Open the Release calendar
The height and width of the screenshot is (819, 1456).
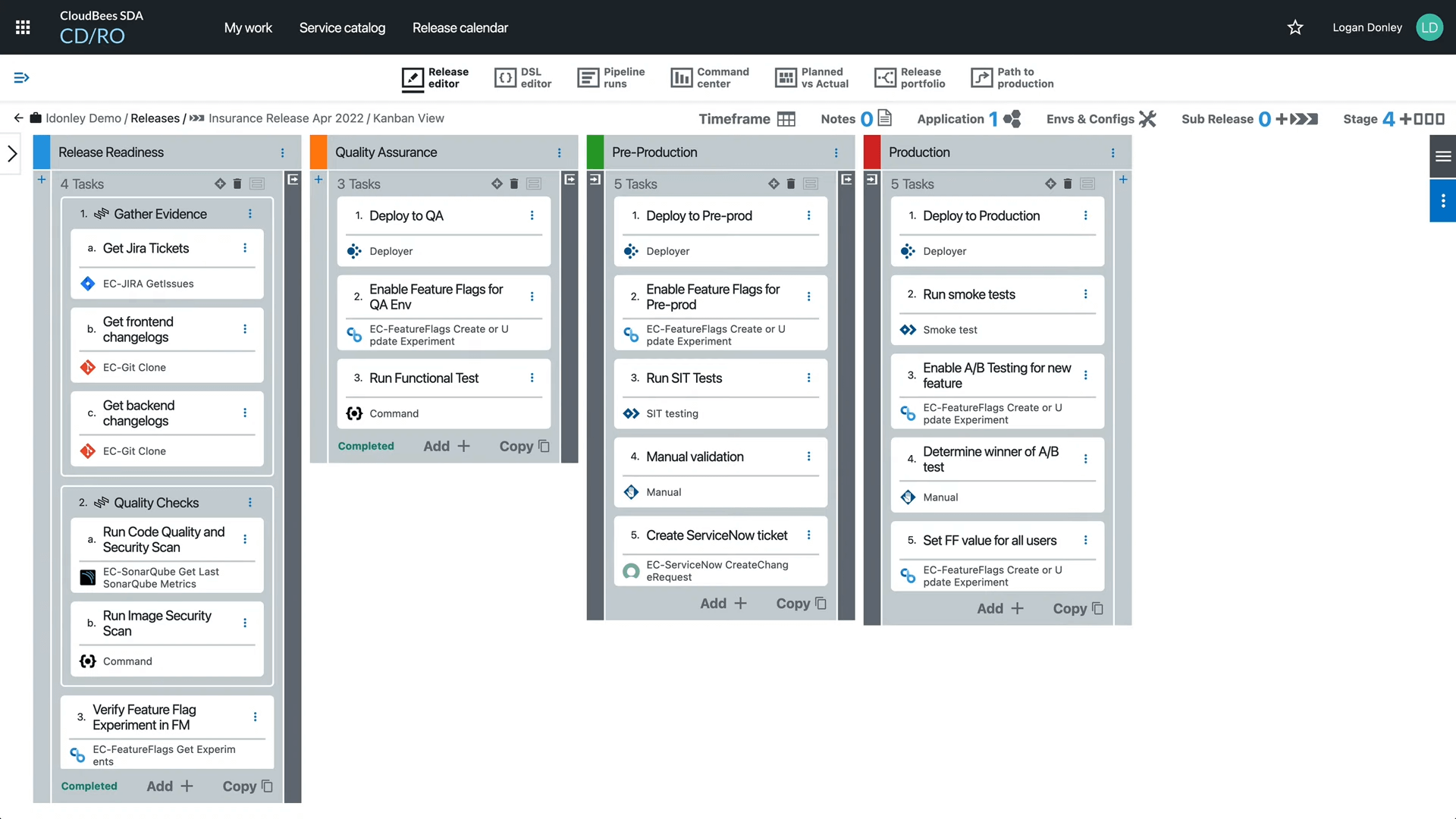[460, 27]
